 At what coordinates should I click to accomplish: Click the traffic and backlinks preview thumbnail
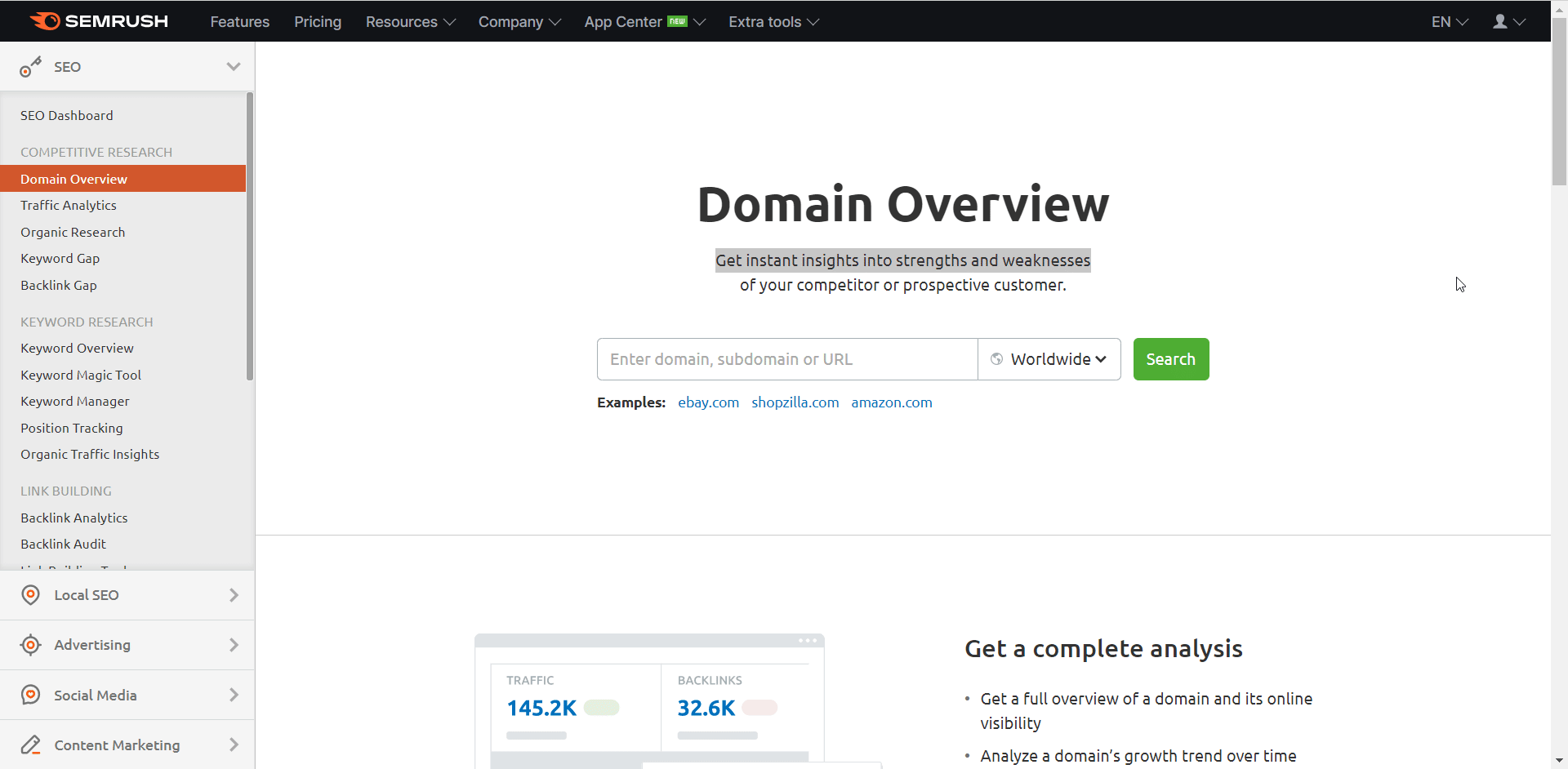pyautogui.click(x=649, y=701)
